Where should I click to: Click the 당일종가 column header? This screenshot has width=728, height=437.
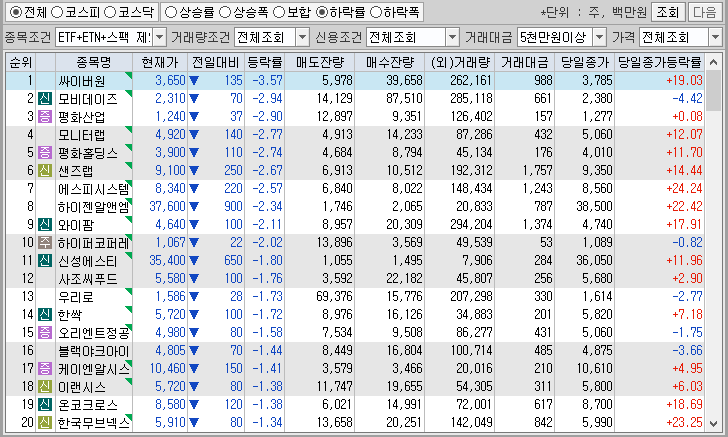tap(585, 62)
